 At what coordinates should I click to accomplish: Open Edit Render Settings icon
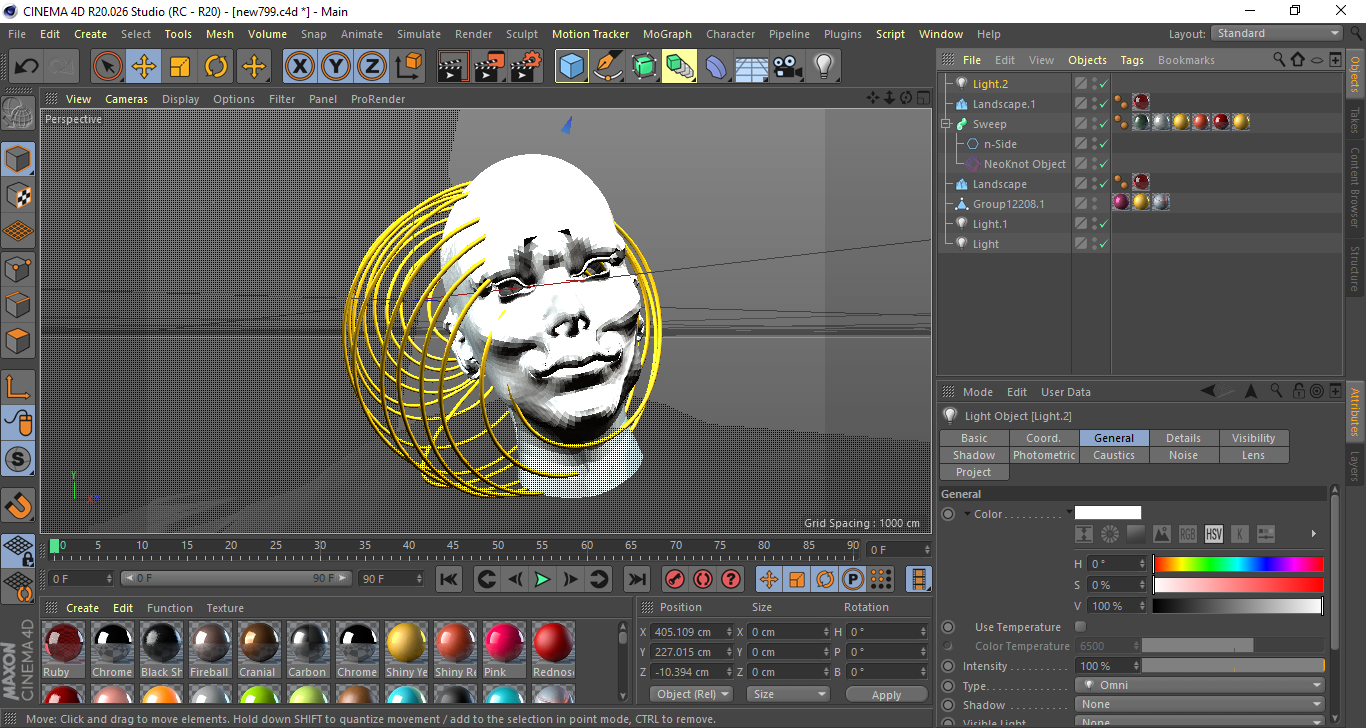525,67
